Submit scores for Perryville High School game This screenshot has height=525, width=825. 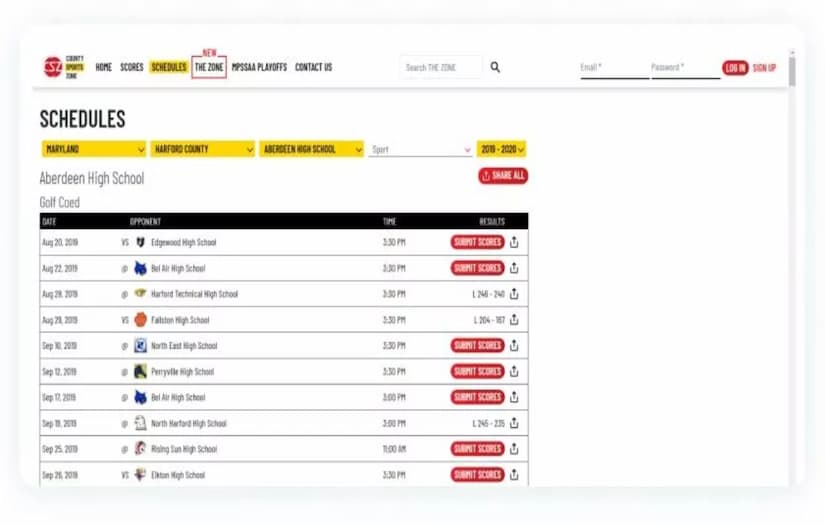478,371
